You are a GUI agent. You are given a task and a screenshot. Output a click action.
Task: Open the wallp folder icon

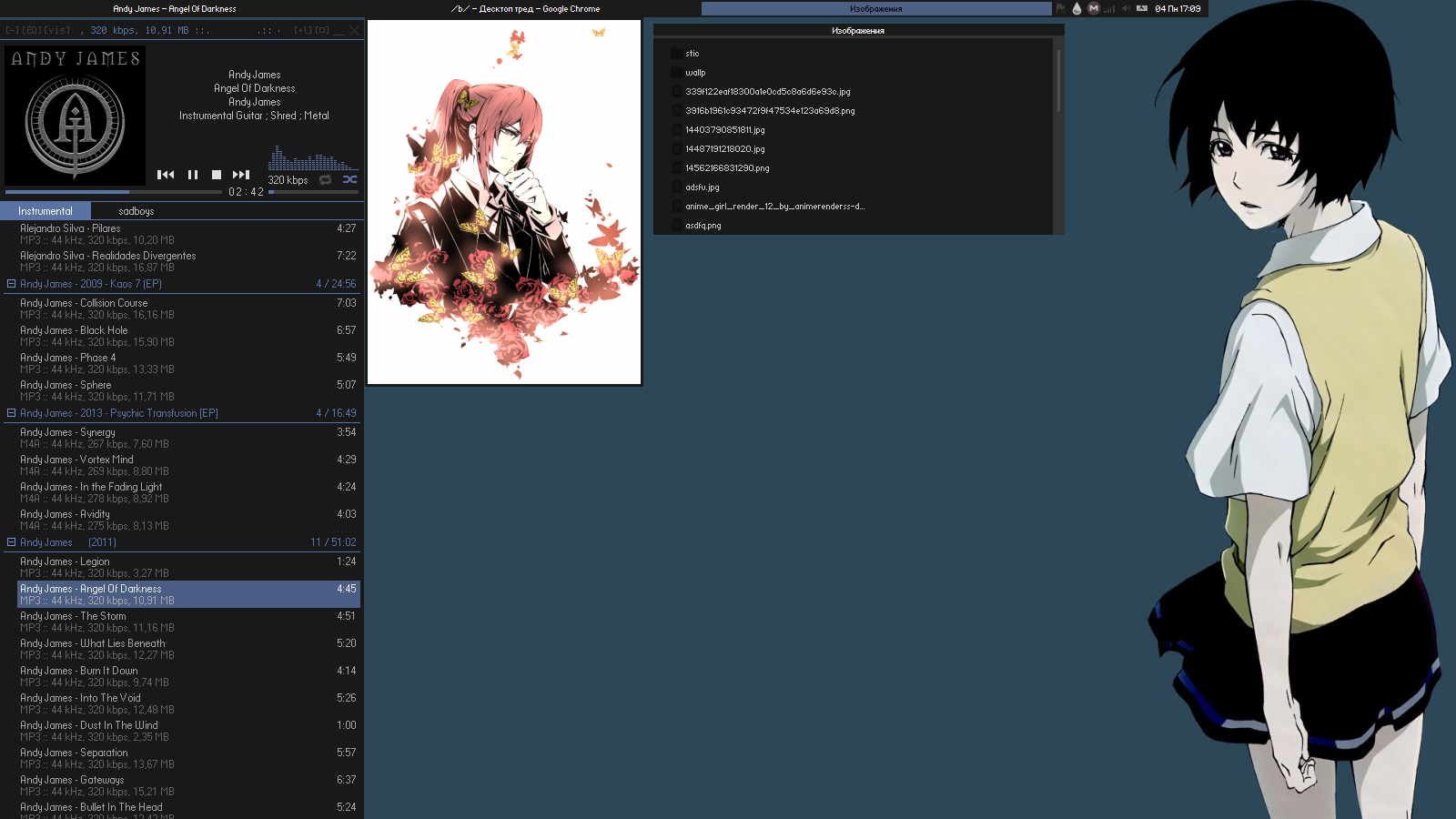[676, 73]
